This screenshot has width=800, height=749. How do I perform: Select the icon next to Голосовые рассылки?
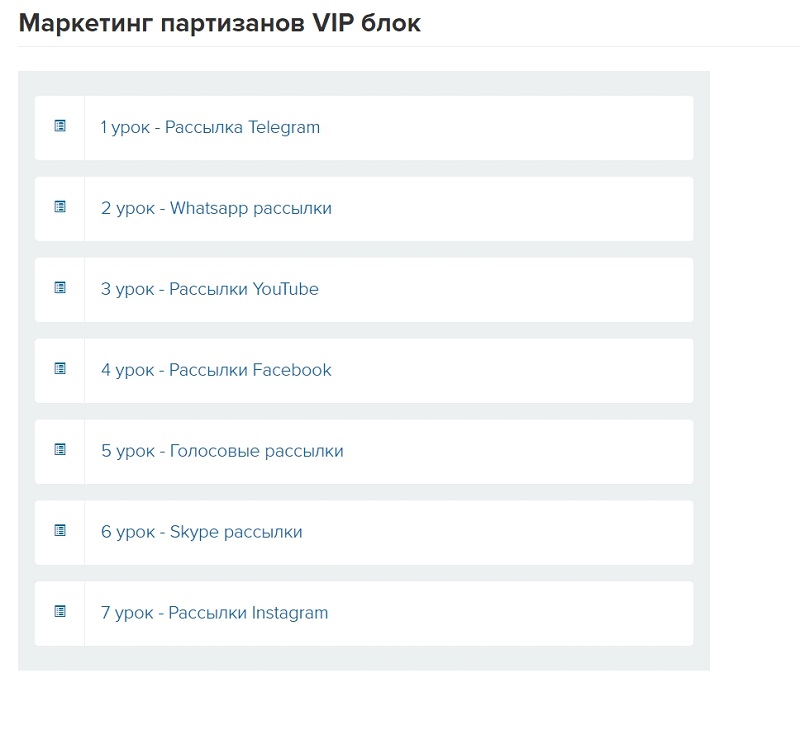pyautogui.click(x=60, y=450)
